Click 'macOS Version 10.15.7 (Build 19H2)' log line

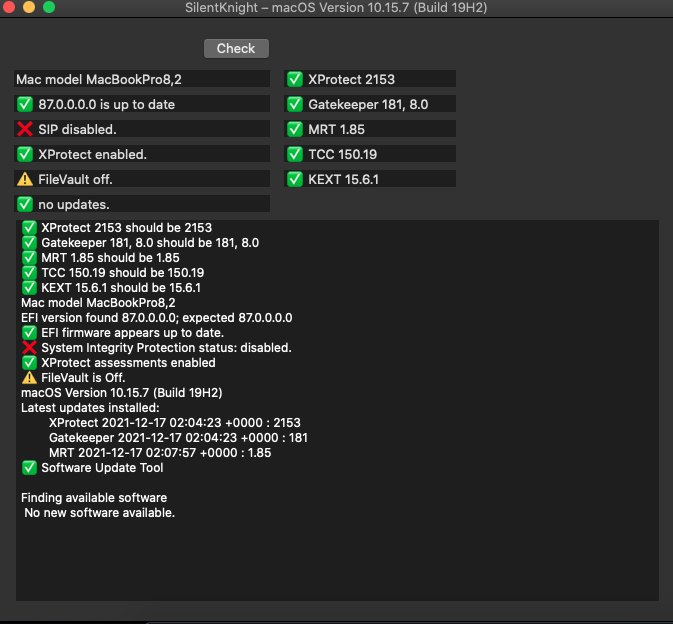(121, 393)
